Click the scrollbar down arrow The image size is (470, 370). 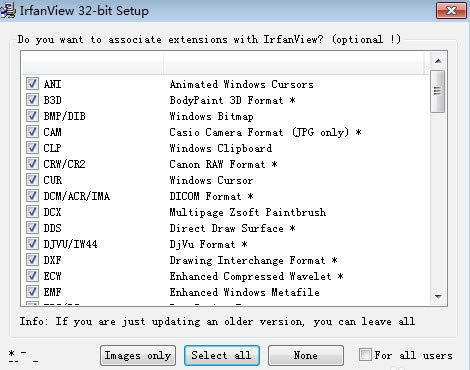pos(438,296)
